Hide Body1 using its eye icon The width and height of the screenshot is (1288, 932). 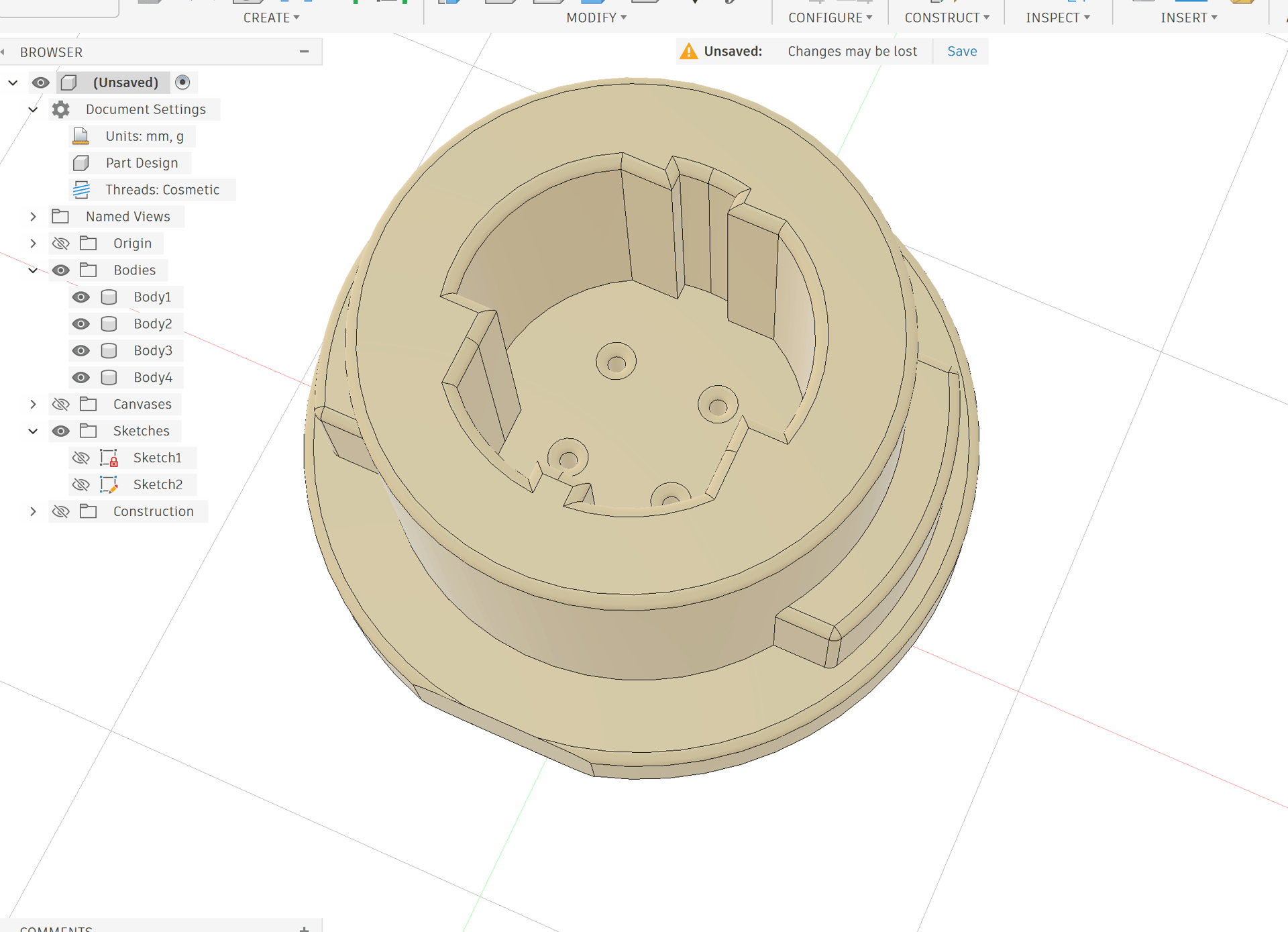[80, 297]
